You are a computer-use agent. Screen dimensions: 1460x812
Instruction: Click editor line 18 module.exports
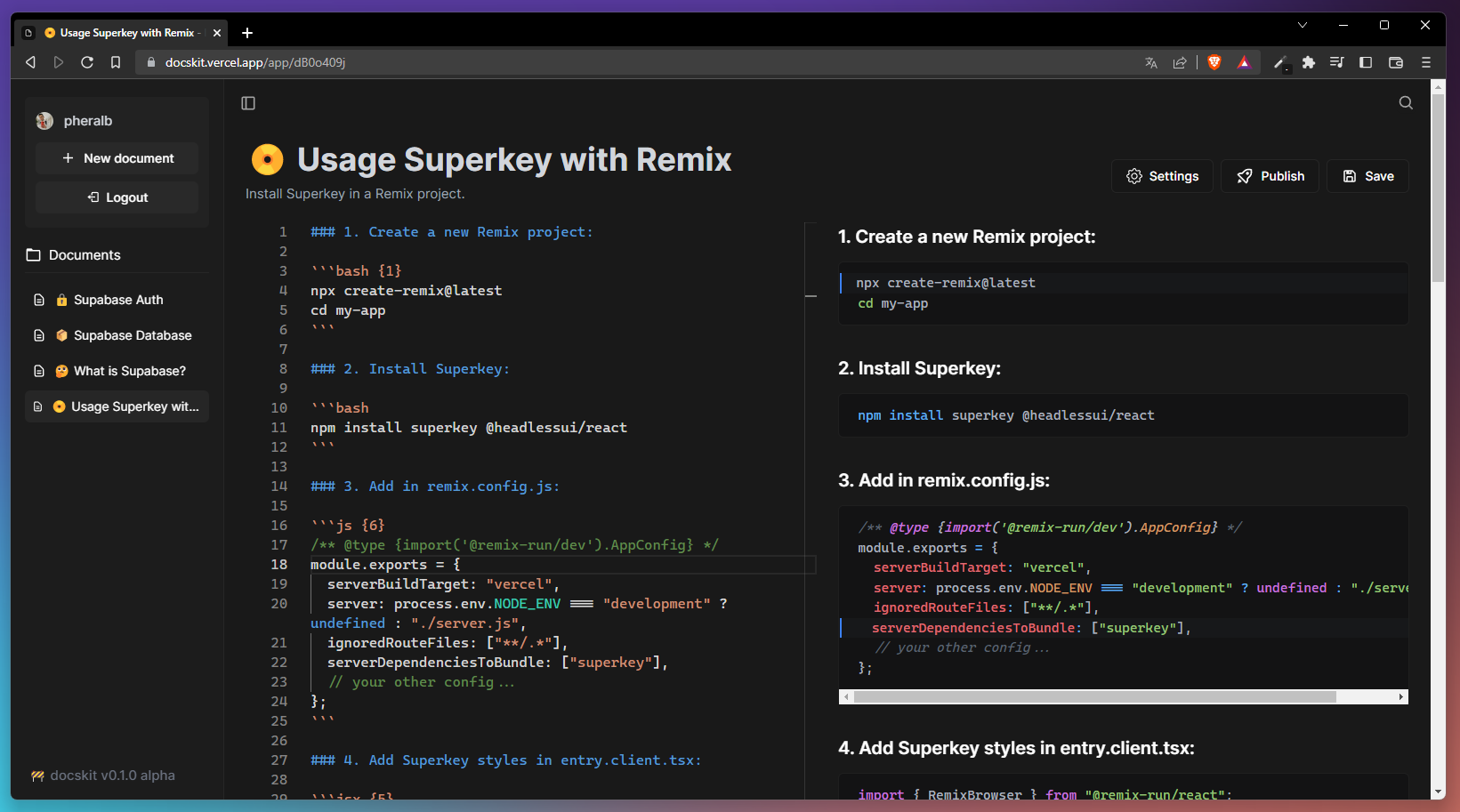(385, 565)
